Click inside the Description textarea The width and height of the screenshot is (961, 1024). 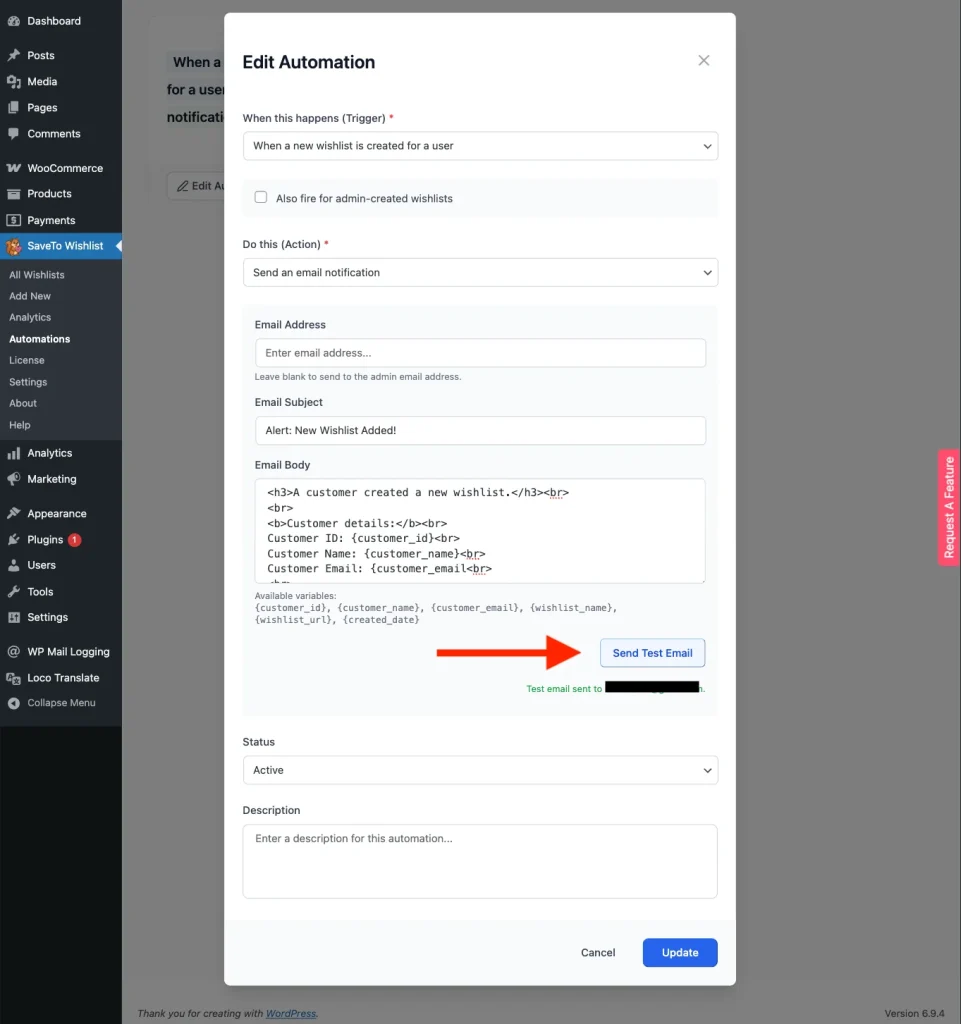click(480, 861)
